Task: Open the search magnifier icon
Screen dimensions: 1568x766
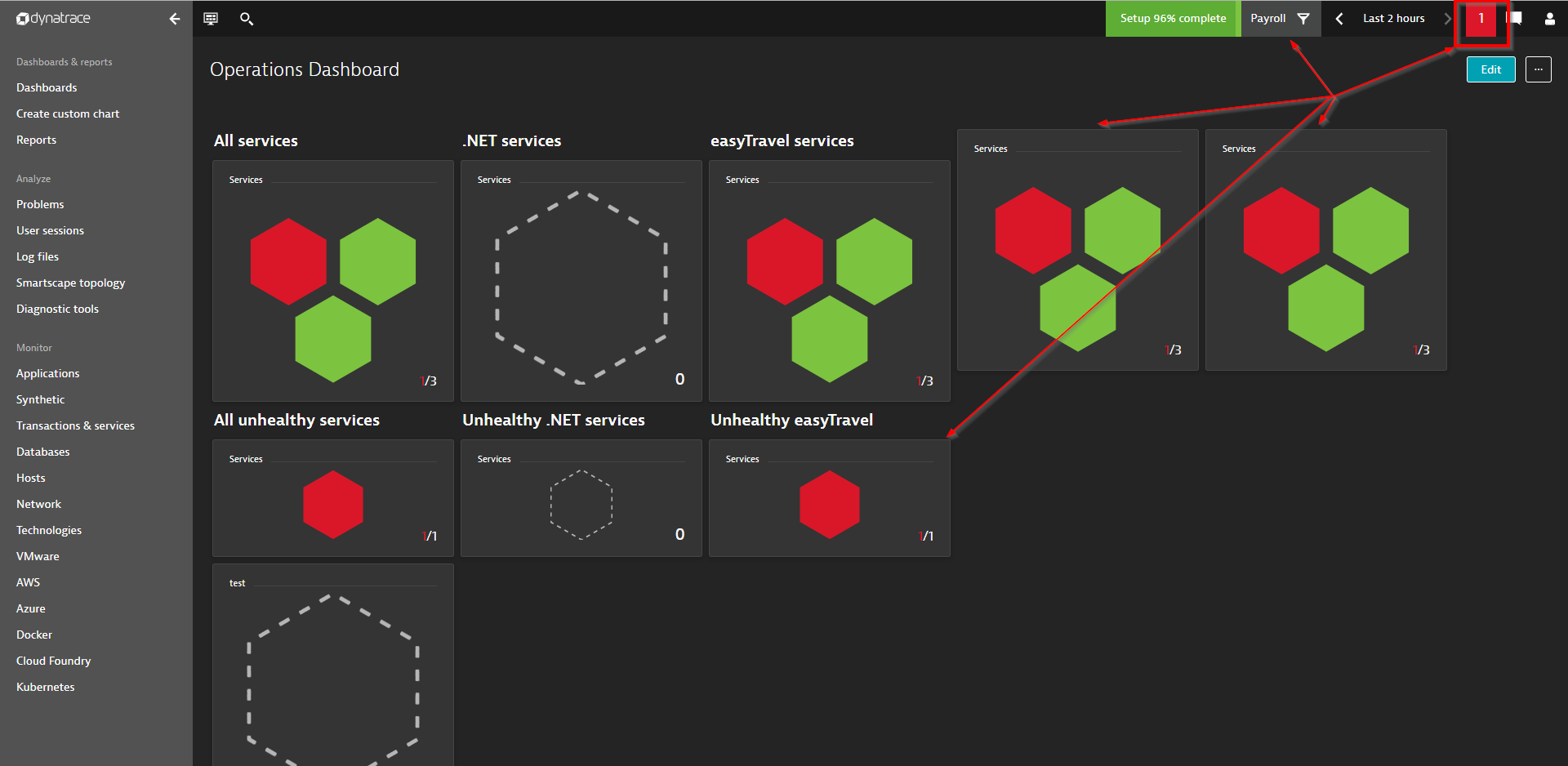Action: point(246,18)
